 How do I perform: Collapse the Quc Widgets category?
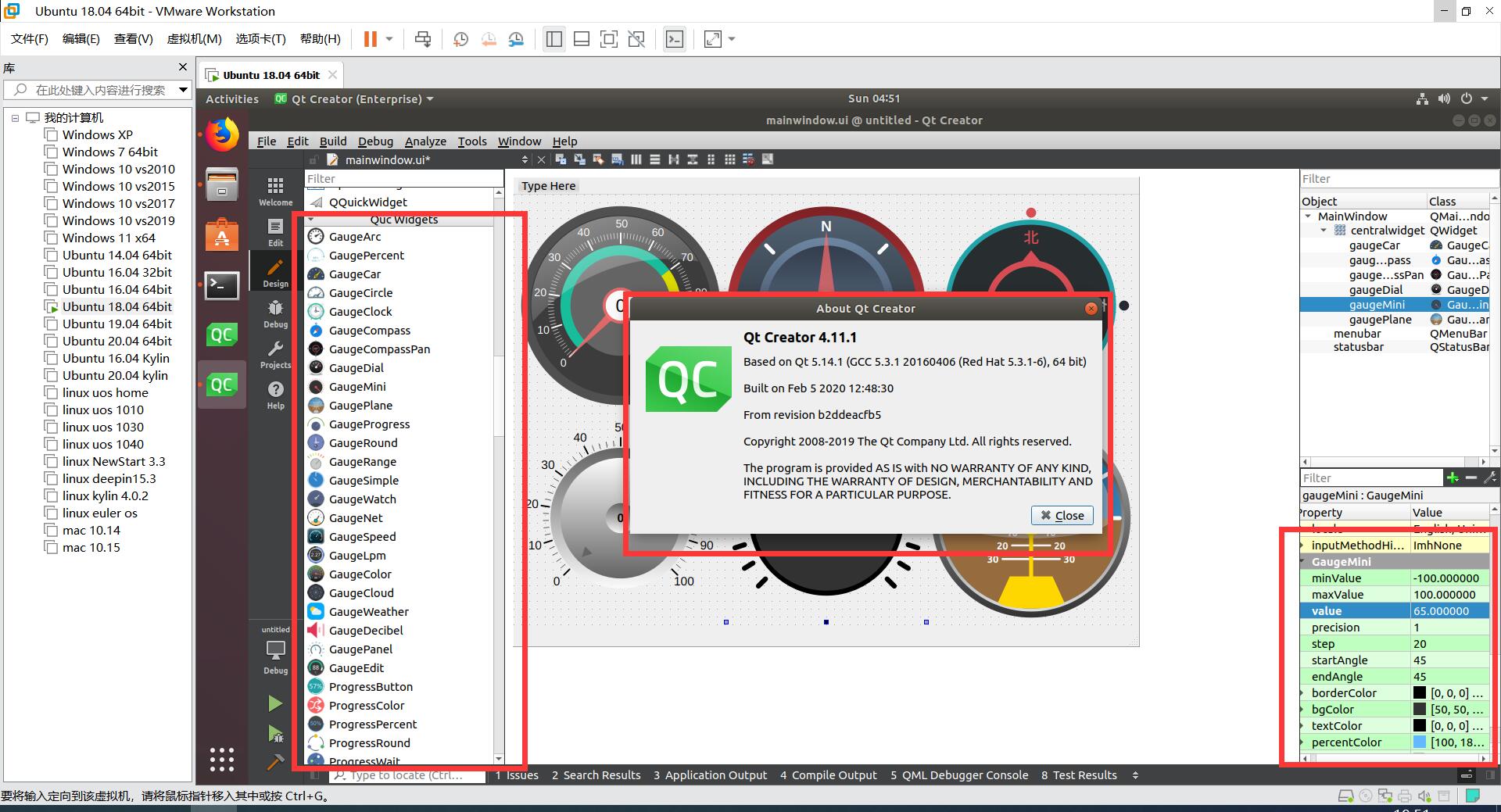(312, 220)
